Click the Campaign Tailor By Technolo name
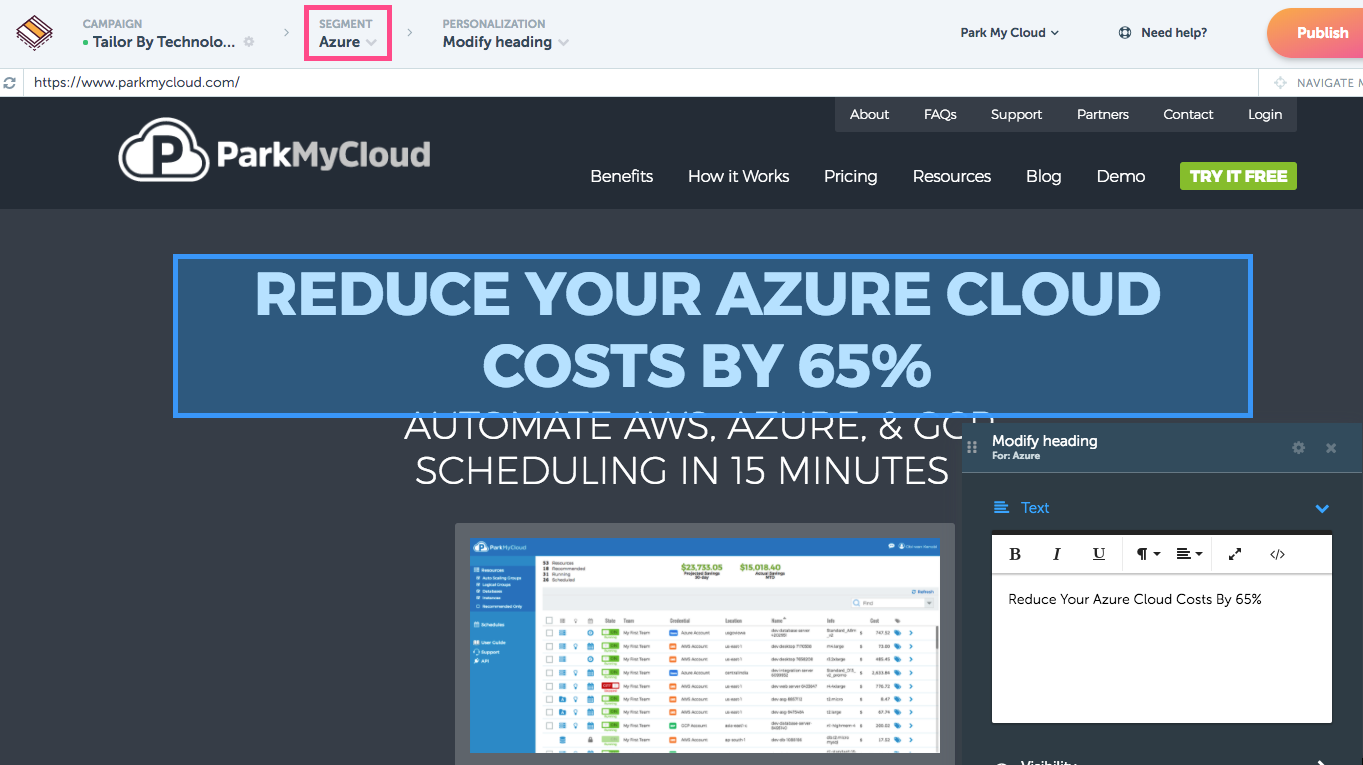1363x765 pixels. (x=165, y=42)
